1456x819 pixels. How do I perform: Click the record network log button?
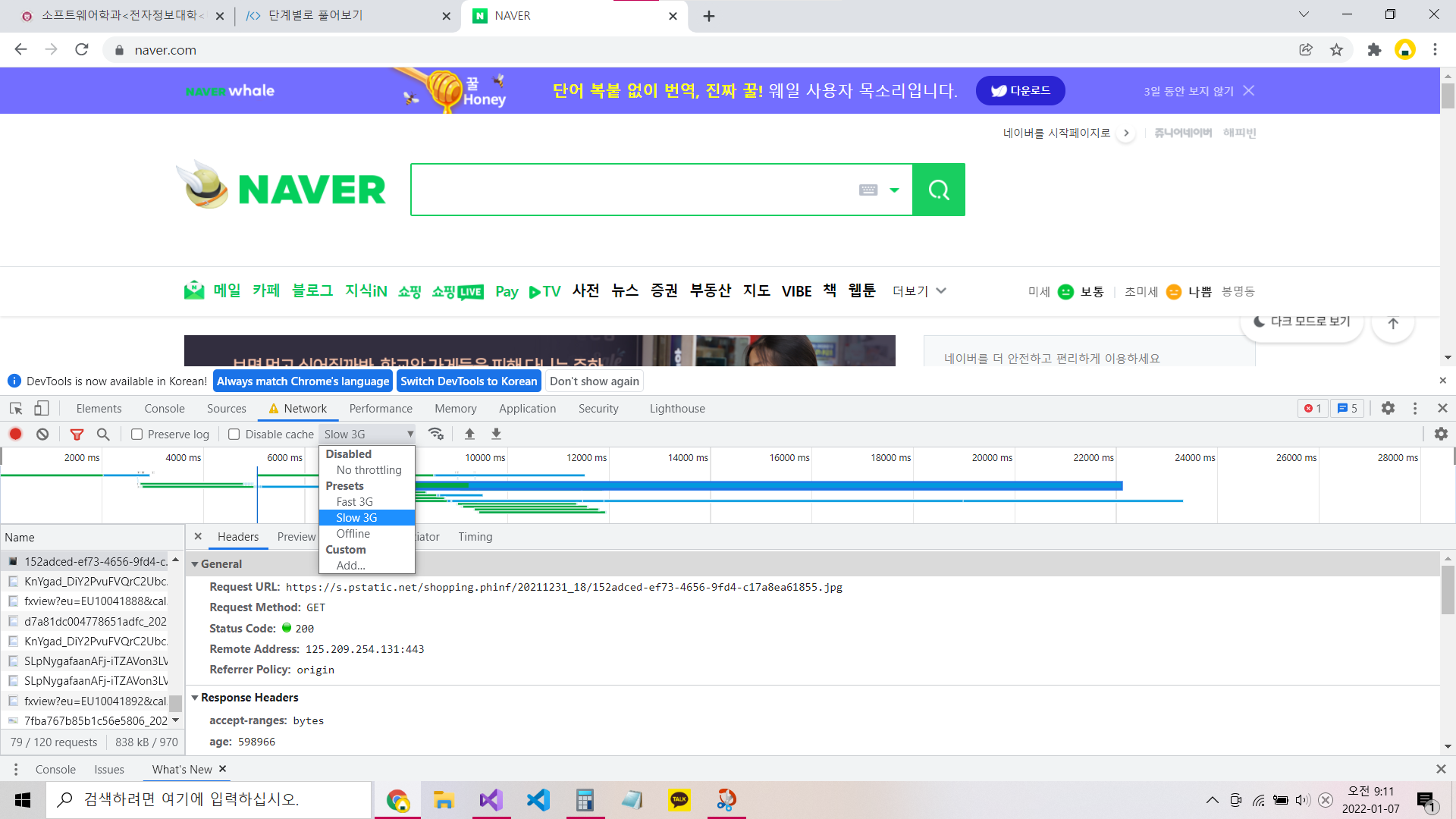[15, 434]
